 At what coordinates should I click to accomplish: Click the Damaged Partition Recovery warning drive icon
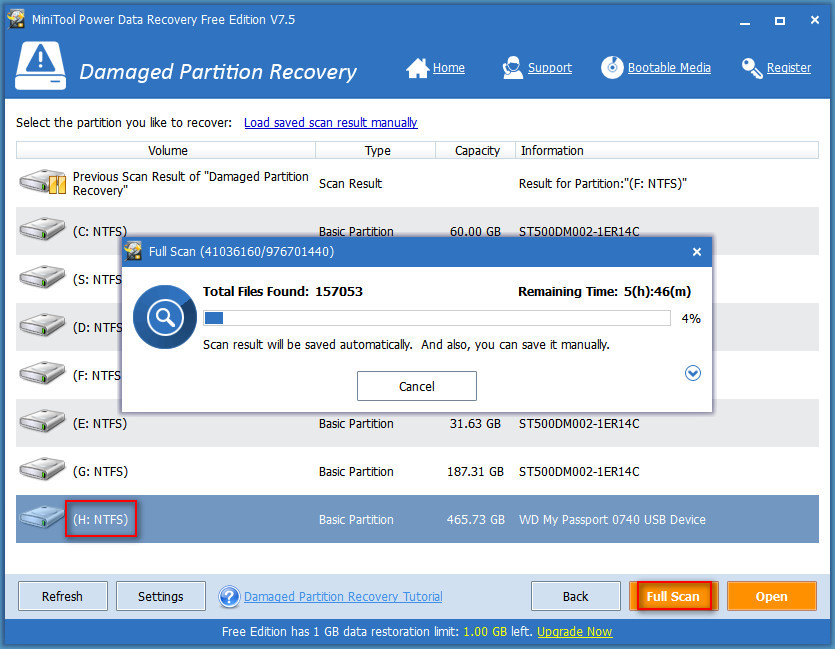[40, 66]
